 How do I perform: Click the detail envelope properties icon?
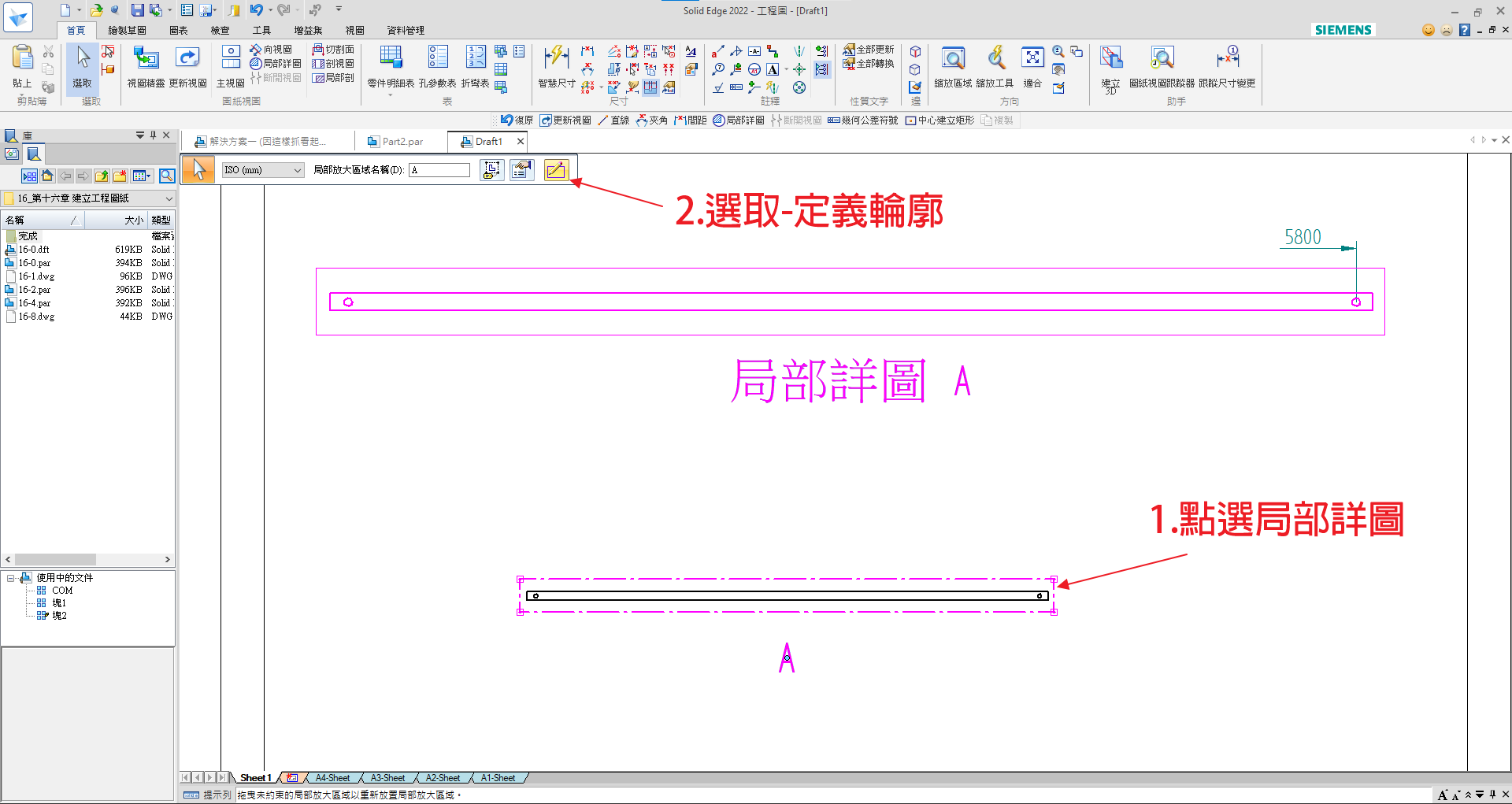(521, 169)
